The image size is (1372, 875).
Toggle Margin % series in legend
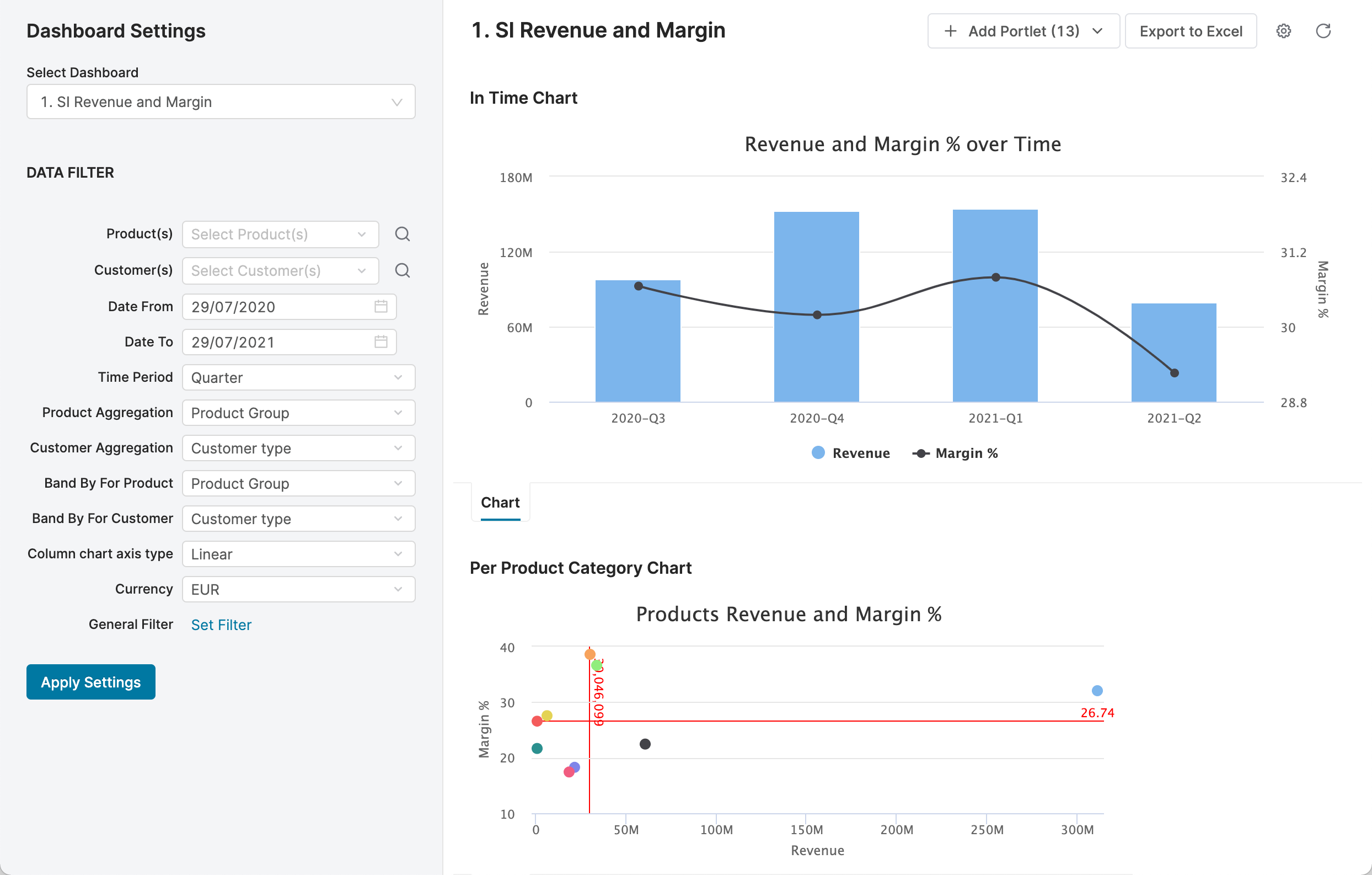[x=956, y=453]
